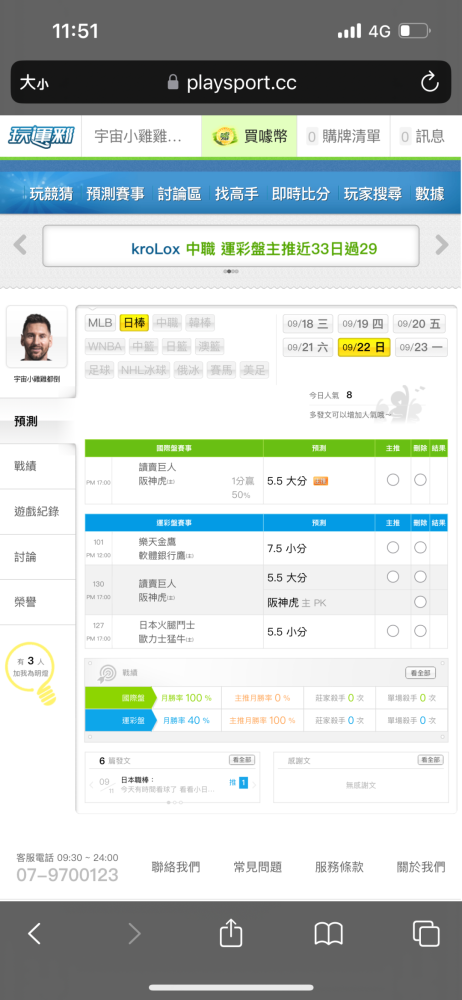Select the 榮譽 sidebar tab
This screenshot has height=1000, width=462.
pos(38,603)
